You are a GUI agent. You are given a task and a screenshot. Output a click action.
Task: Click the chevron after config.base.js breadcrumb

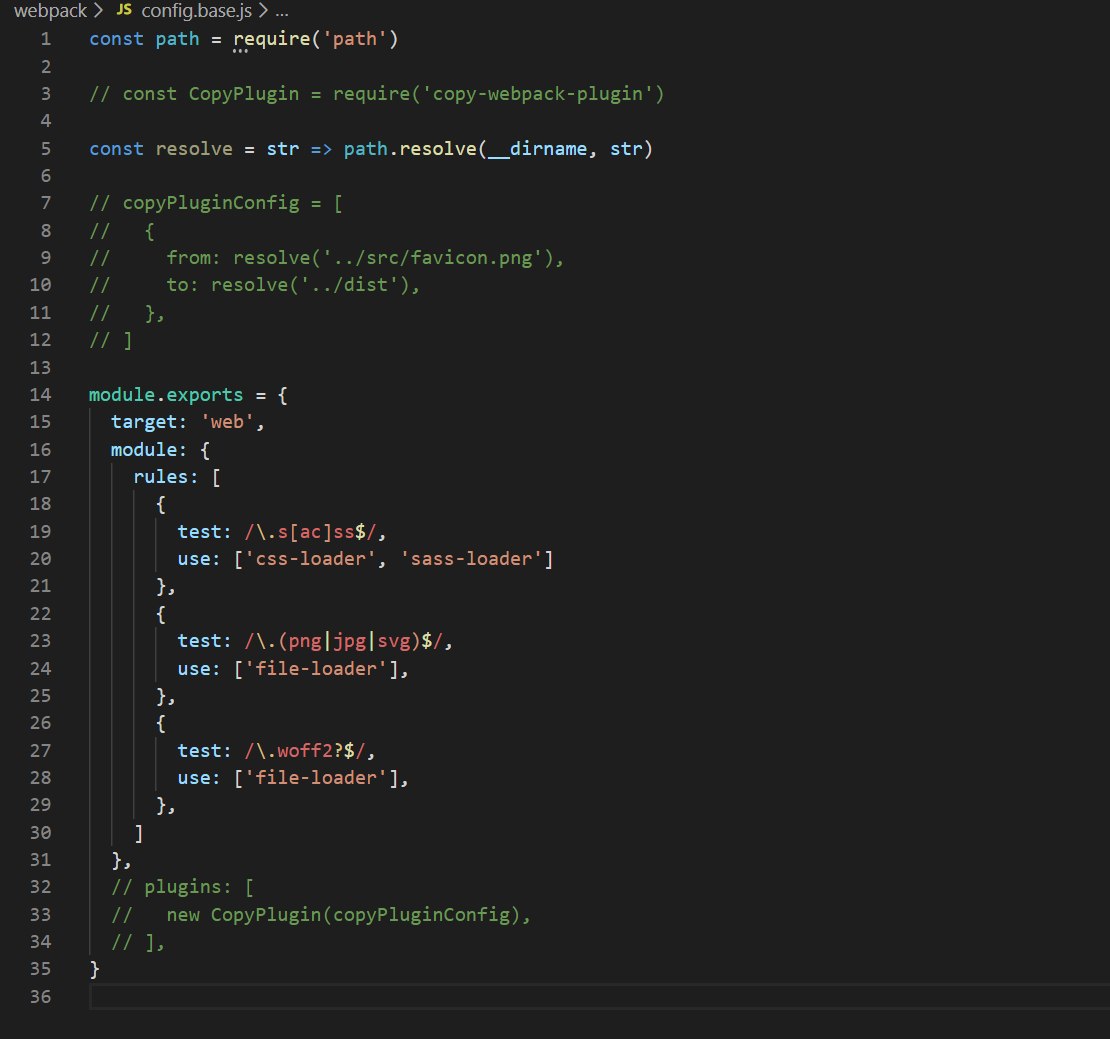coord(263,11)
